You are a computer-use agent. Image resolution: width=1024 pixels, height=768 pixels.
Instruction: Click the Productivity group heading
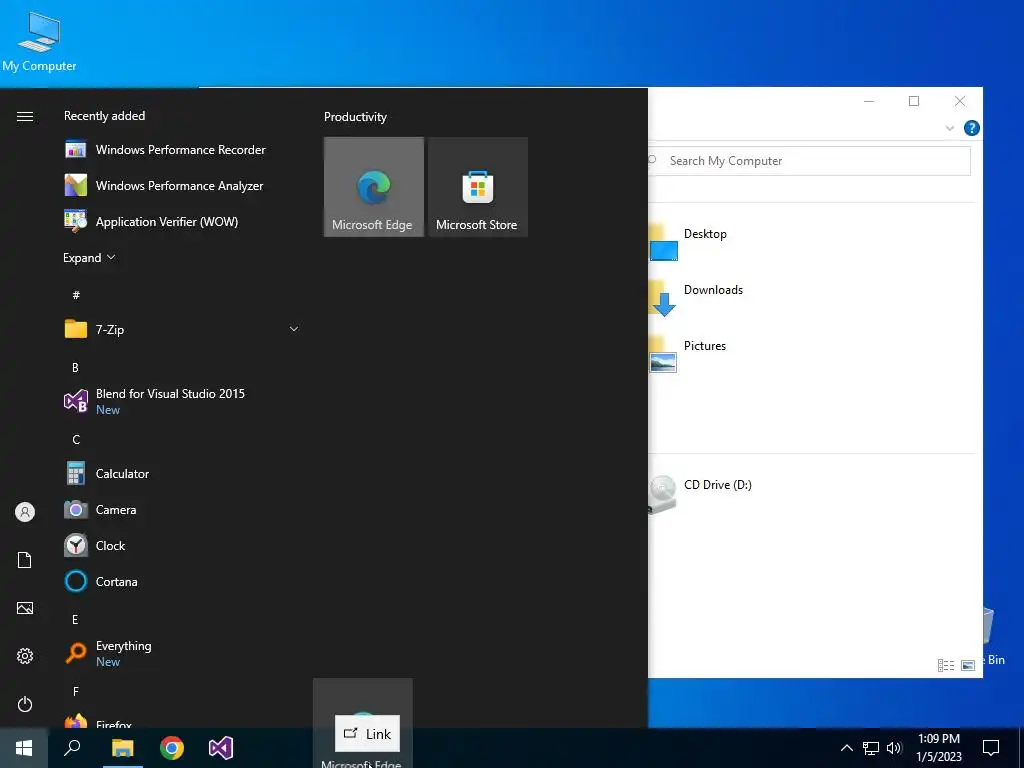(355, 117)
